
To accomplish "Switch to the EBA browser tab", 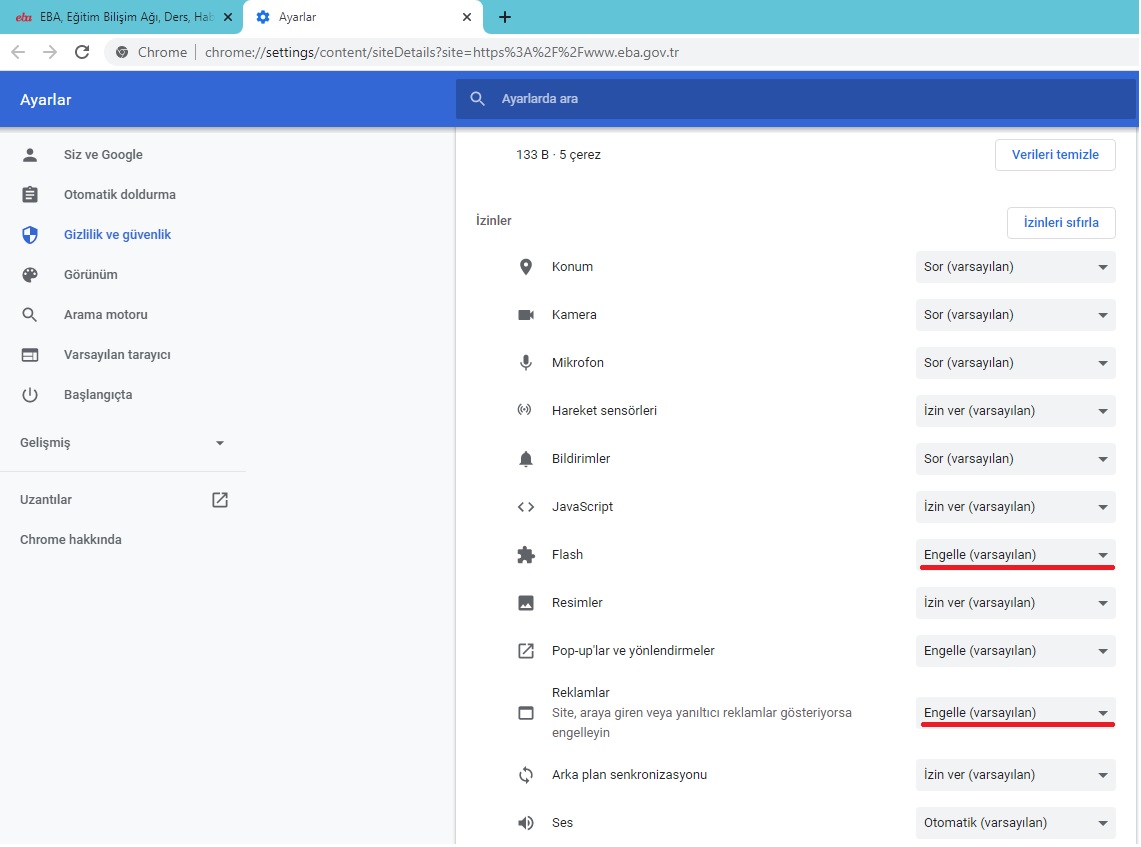I will pyautogui.click(x=120, y=17).
